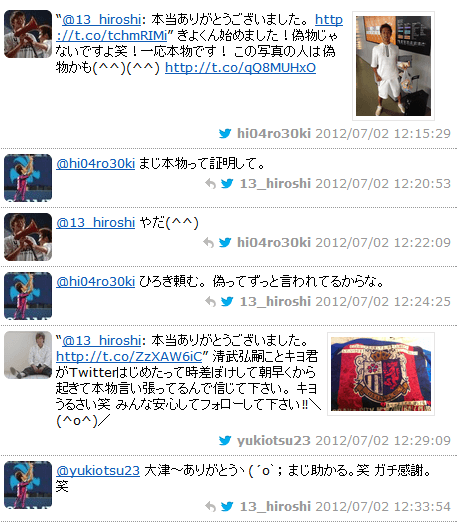This screenshot has height=526, width=457.
Task: Click yukiotsu23's avatar of a person sitting
Action: point(28,355)
